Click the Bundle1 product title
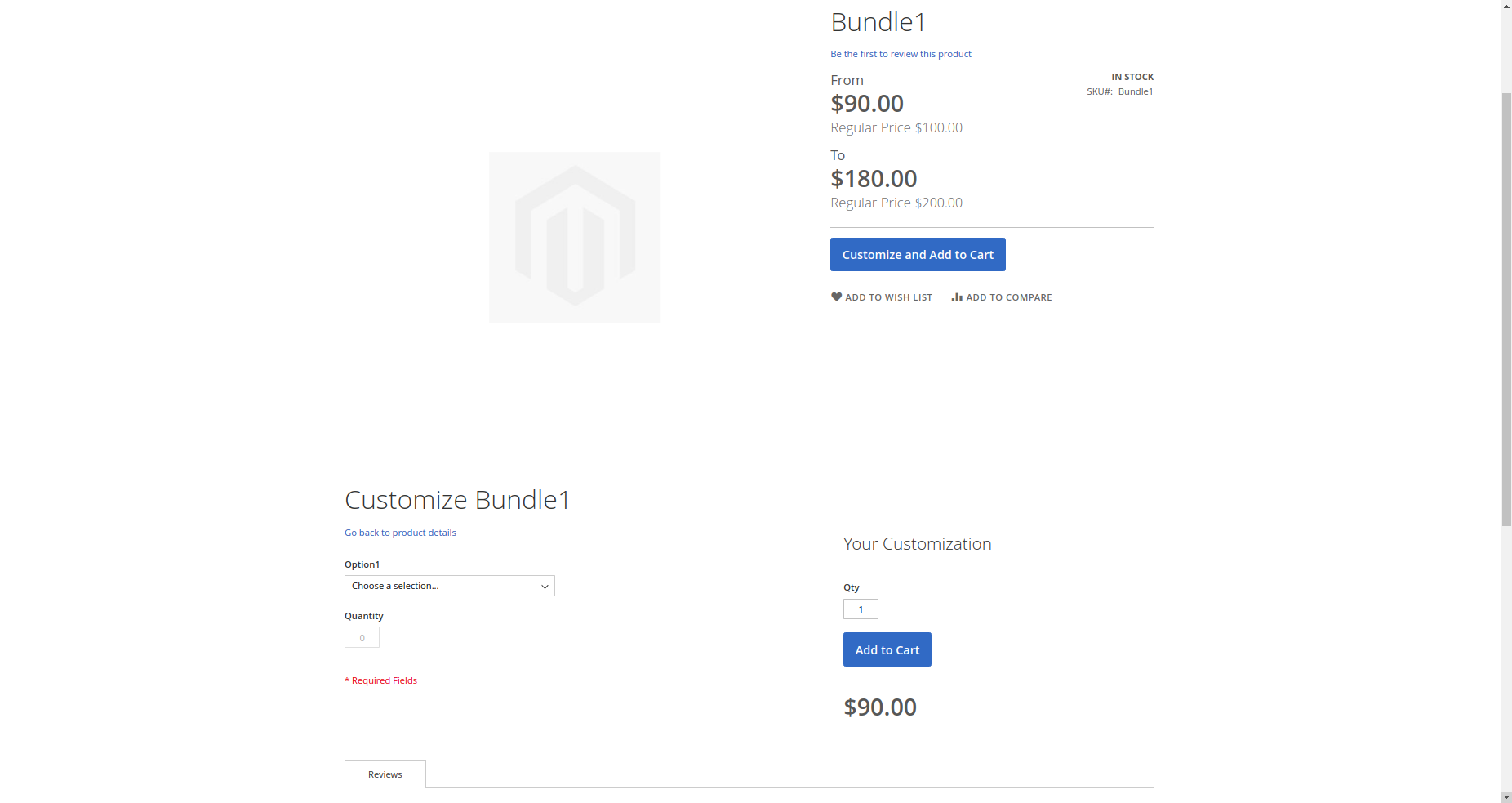This screenshot has width=1512, height=803. (878, 22)
